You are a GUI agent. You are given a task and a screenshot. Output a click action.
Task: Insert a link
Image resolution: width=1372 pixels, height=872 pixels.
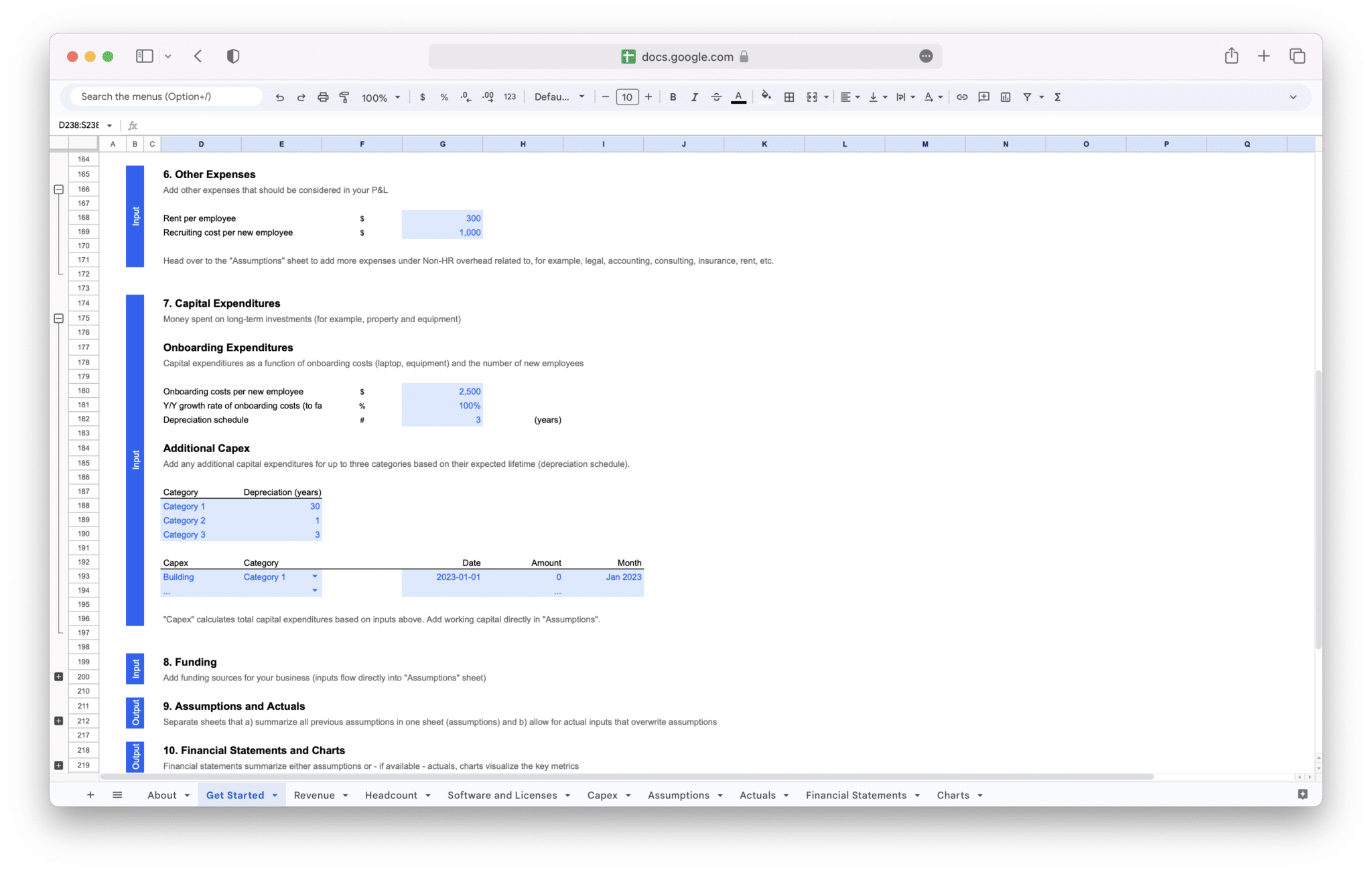[x=962, y=97]
